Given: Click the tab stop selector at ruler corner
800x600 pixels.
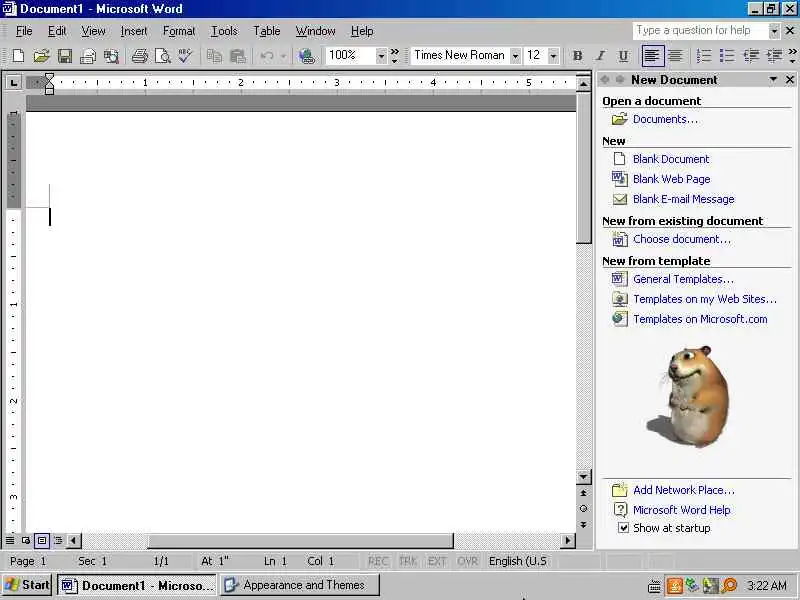Looking at the screenshot, I should click(14, 82).
